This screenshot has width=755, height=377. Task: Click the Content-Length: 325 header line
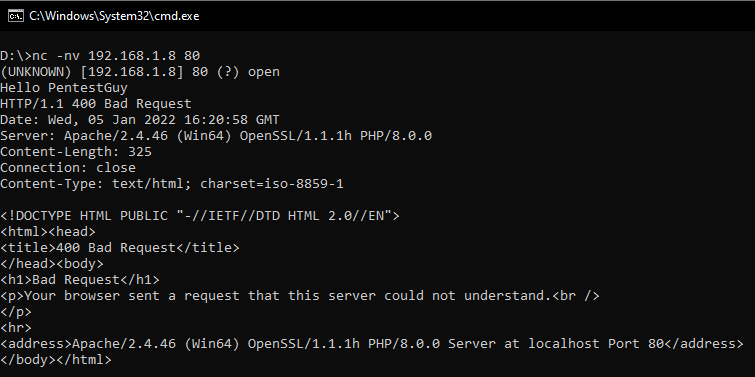click(x=76, y=152)
